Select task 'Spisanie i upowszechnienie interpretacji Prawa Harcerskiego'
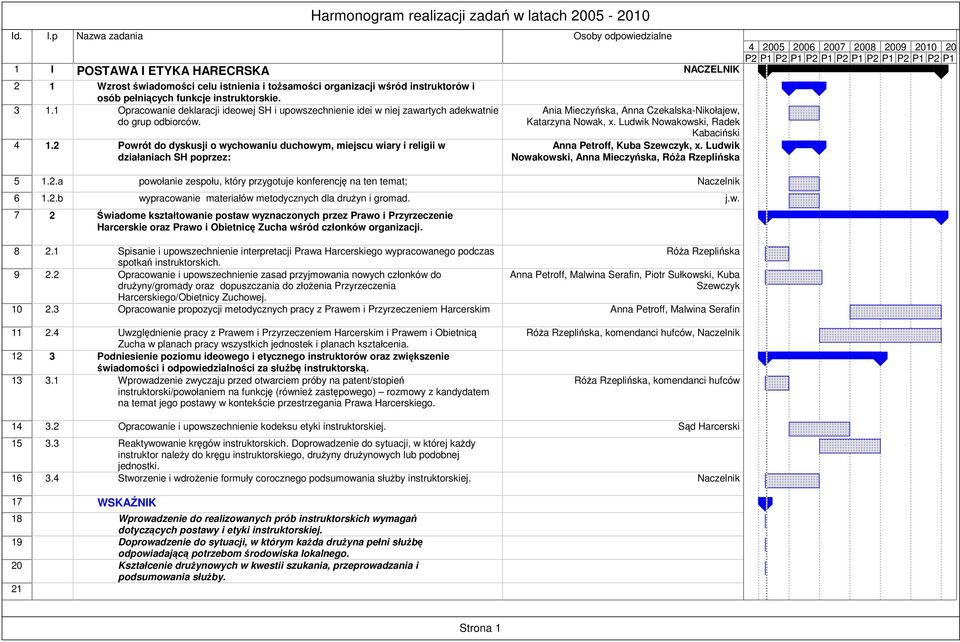This screenshot has height=642, width=960. (306, 256)
